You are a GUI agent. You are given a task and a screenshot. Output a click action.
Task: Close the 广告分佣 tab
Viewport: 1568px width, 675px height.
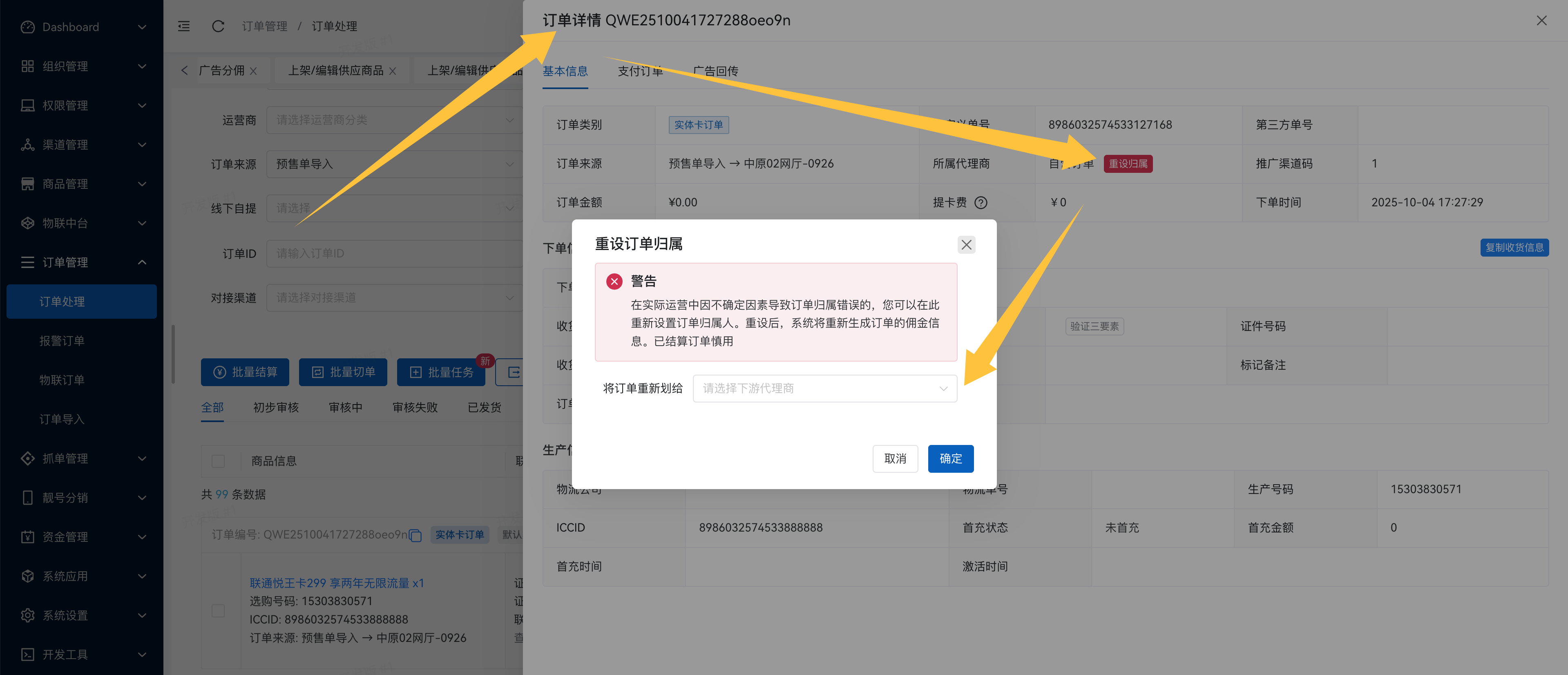coord(253,71)
